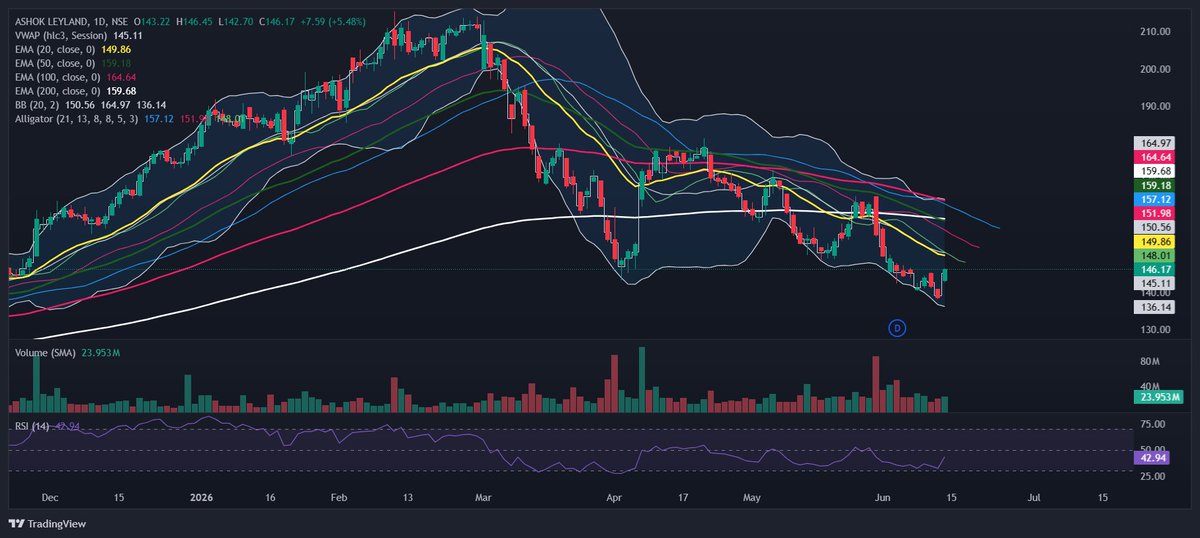This screenshot has width=1200, height=538.
Task: Click the 159.68 price label on the scale
Action: (1156, 171)
